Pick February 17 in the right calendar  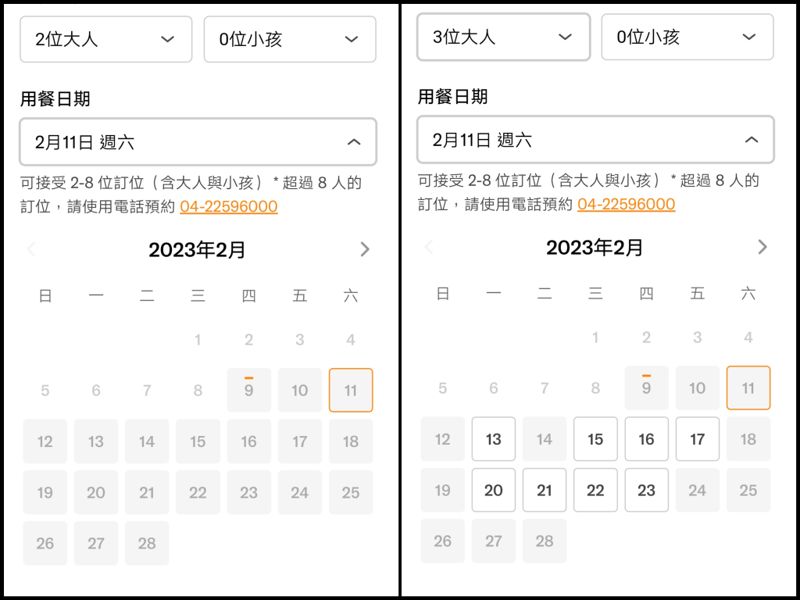coord(697,439)
